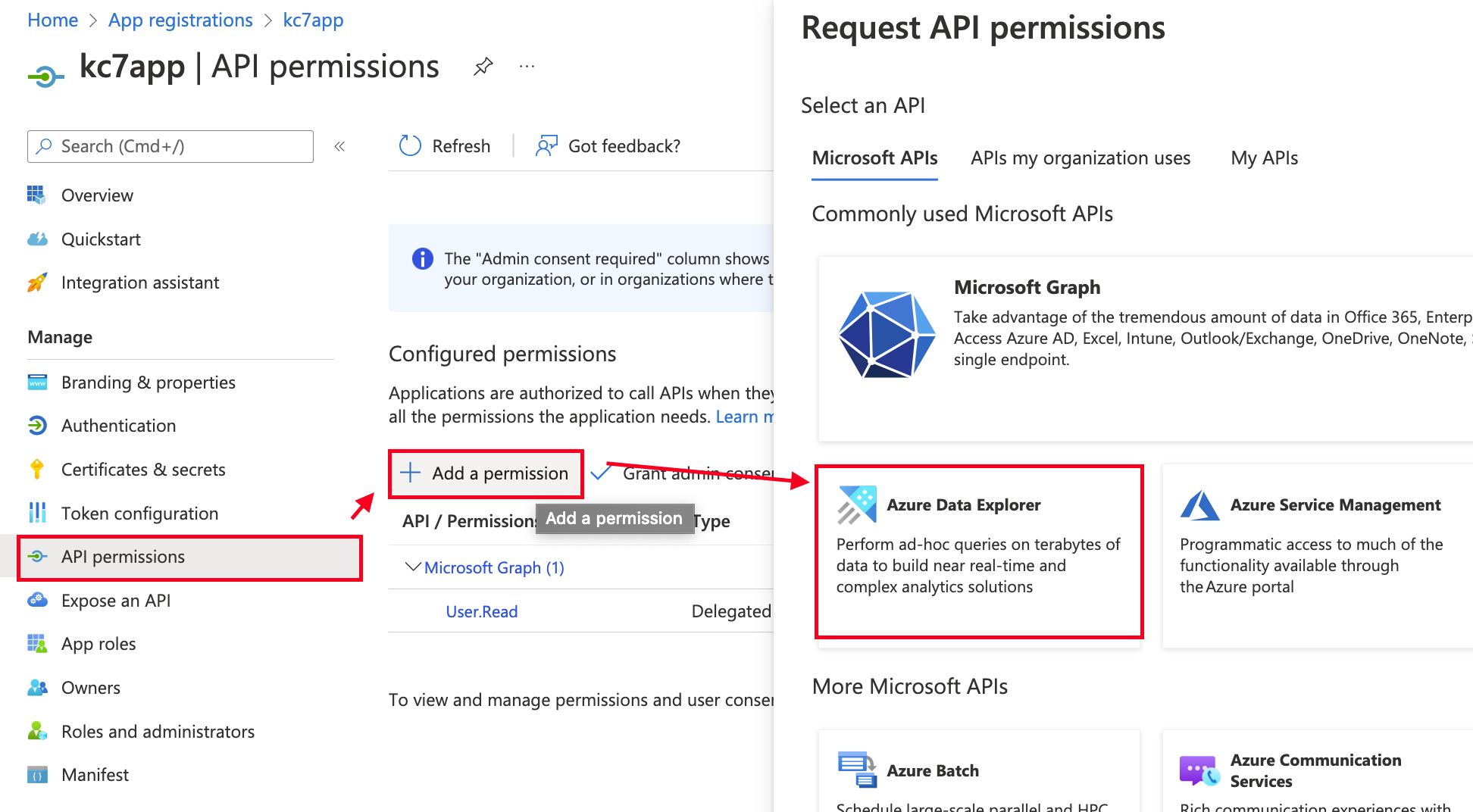
Task: Go to the Home breadcrumb link
Action: (x=52, y=20)
